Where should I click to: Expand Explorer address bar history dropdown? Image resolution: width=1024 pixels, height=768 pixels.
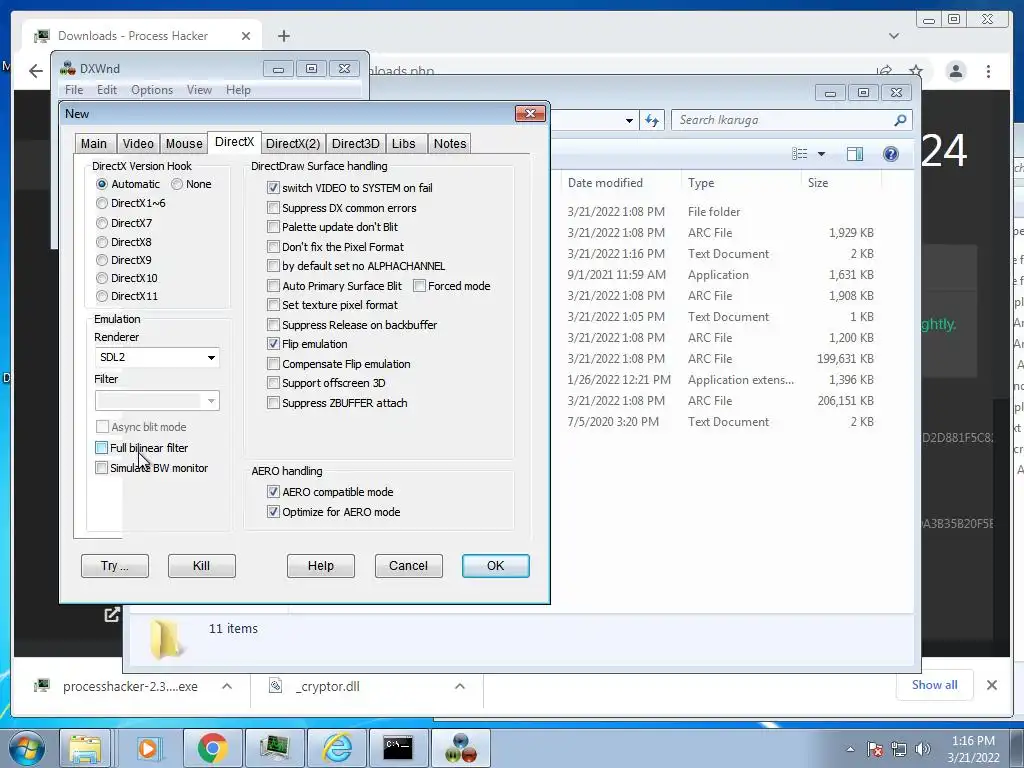629,121
